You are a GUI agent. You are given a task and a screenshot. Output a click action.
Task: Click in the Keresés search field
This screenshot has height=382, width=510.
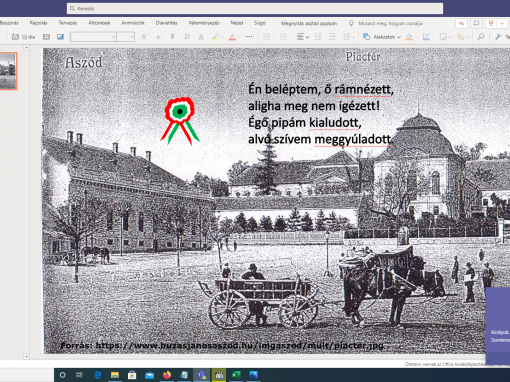point(255,9)
